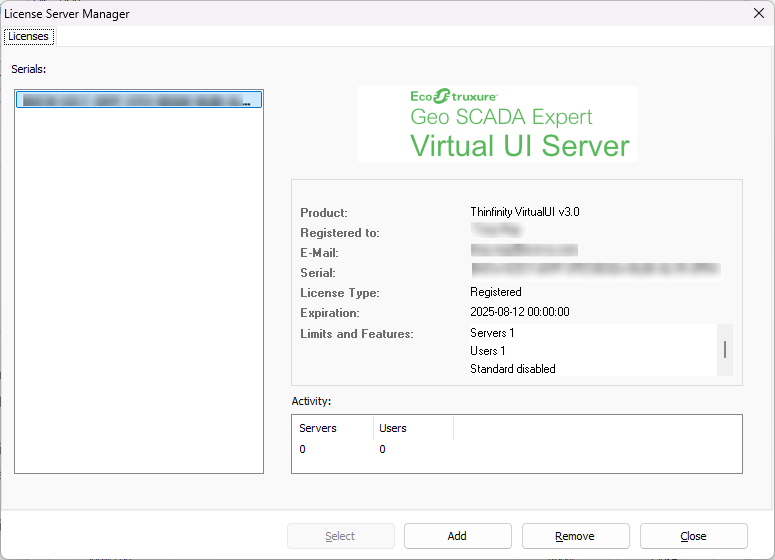Click the Limits and Features scrollbar thumb

[725, 349]
